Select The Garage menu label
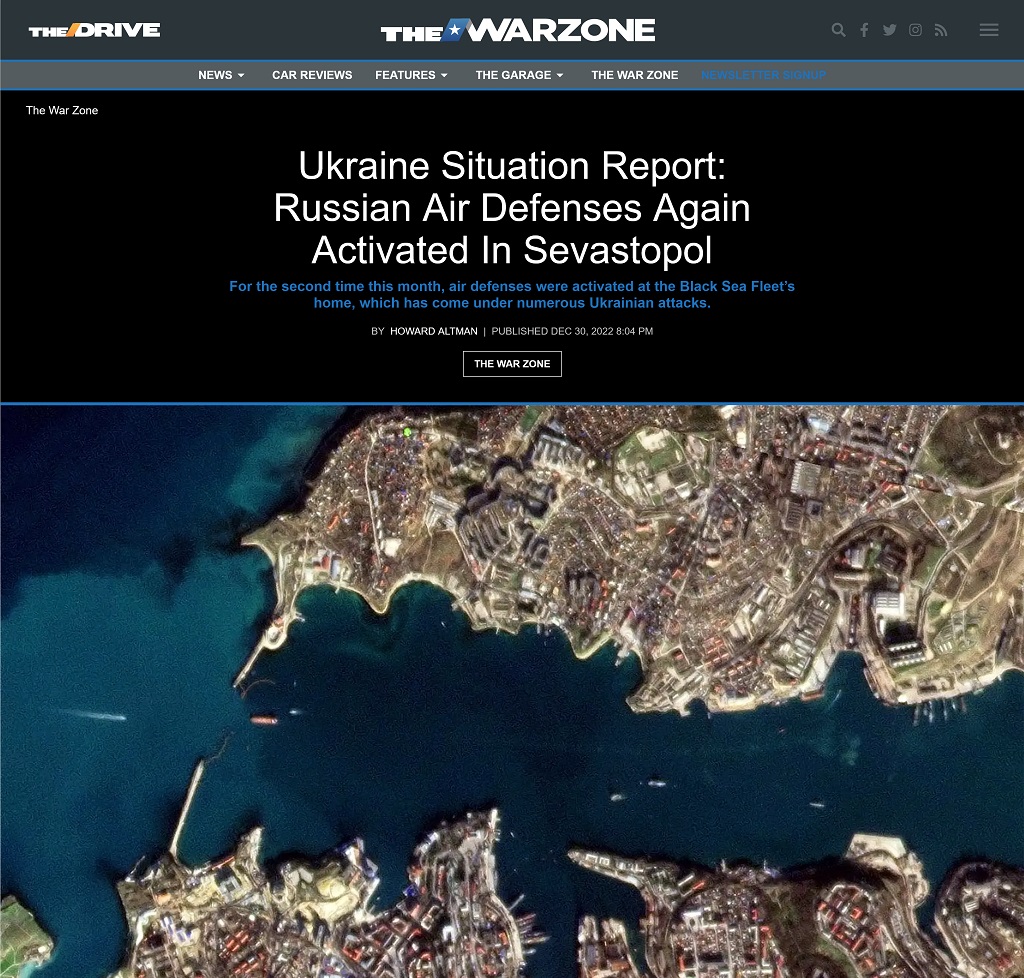The image size is (1024, 978). tap(513, 75)
